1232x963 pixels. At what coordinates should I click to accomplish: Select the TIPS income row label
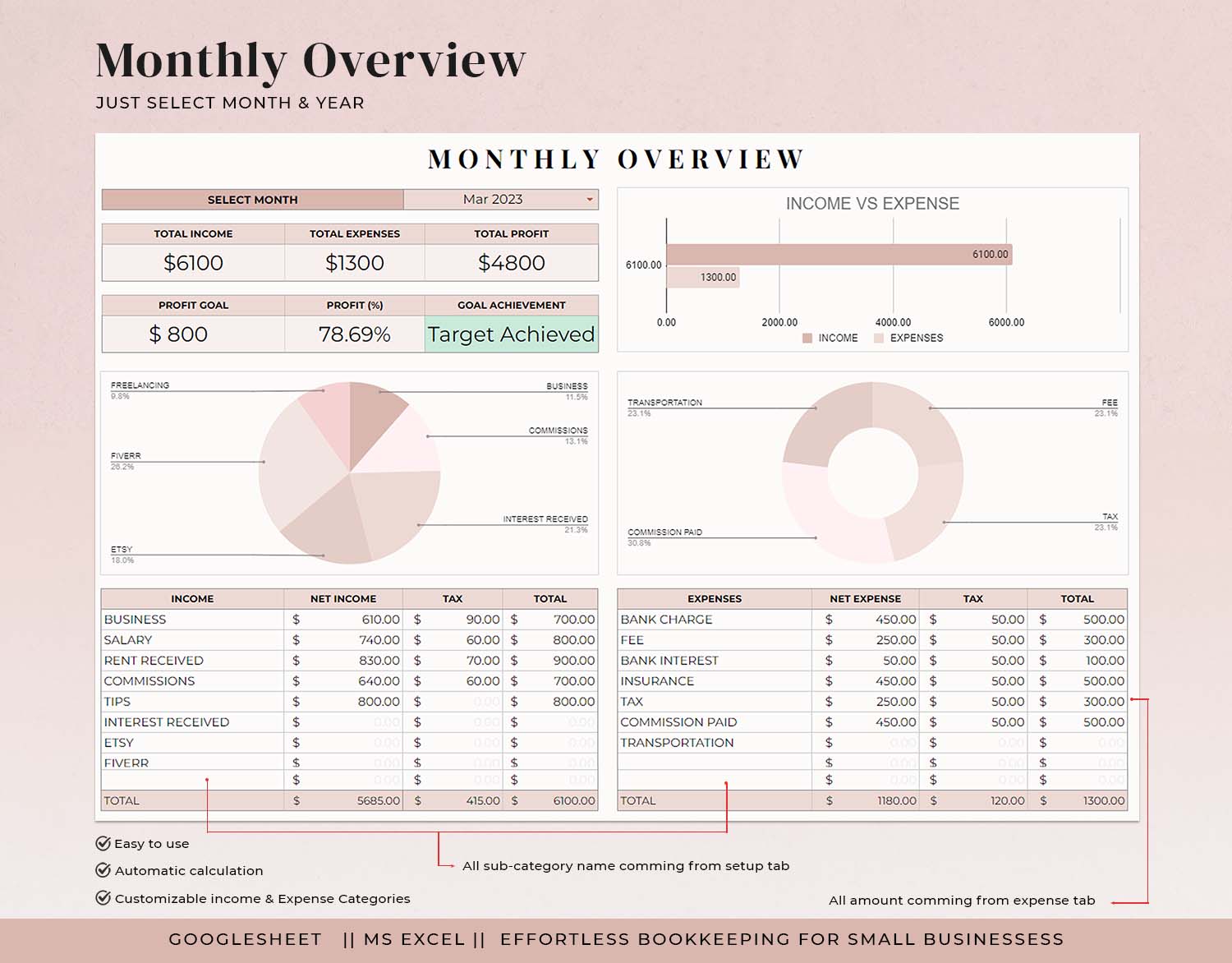coord(117,702)
